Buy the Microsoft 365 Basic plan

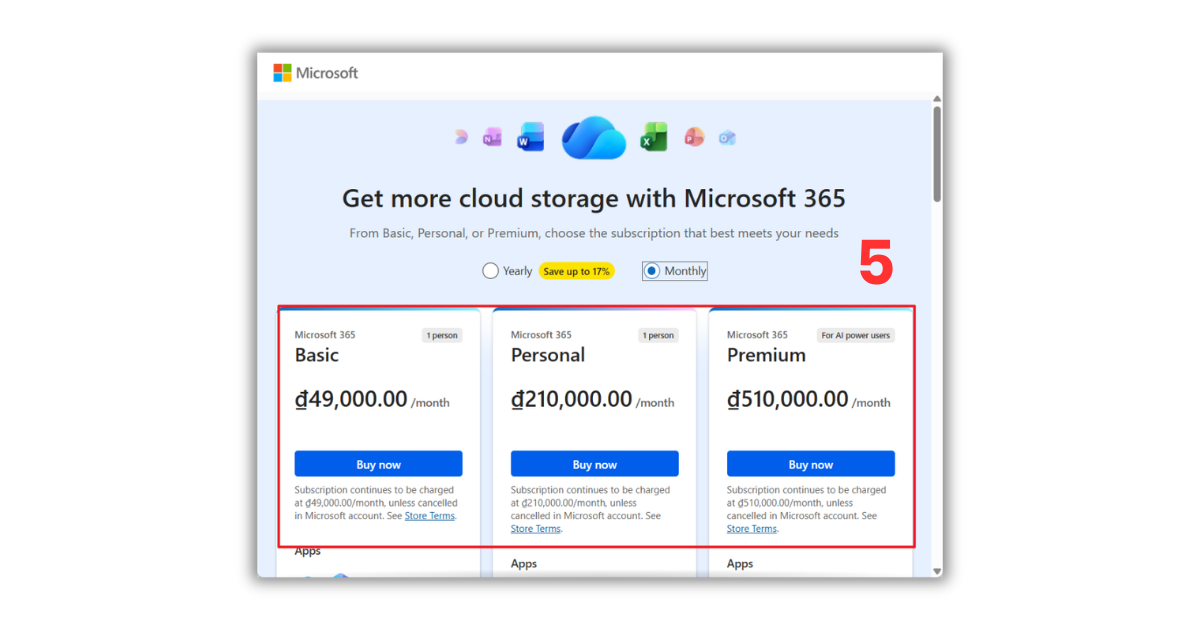click(378, 464)
